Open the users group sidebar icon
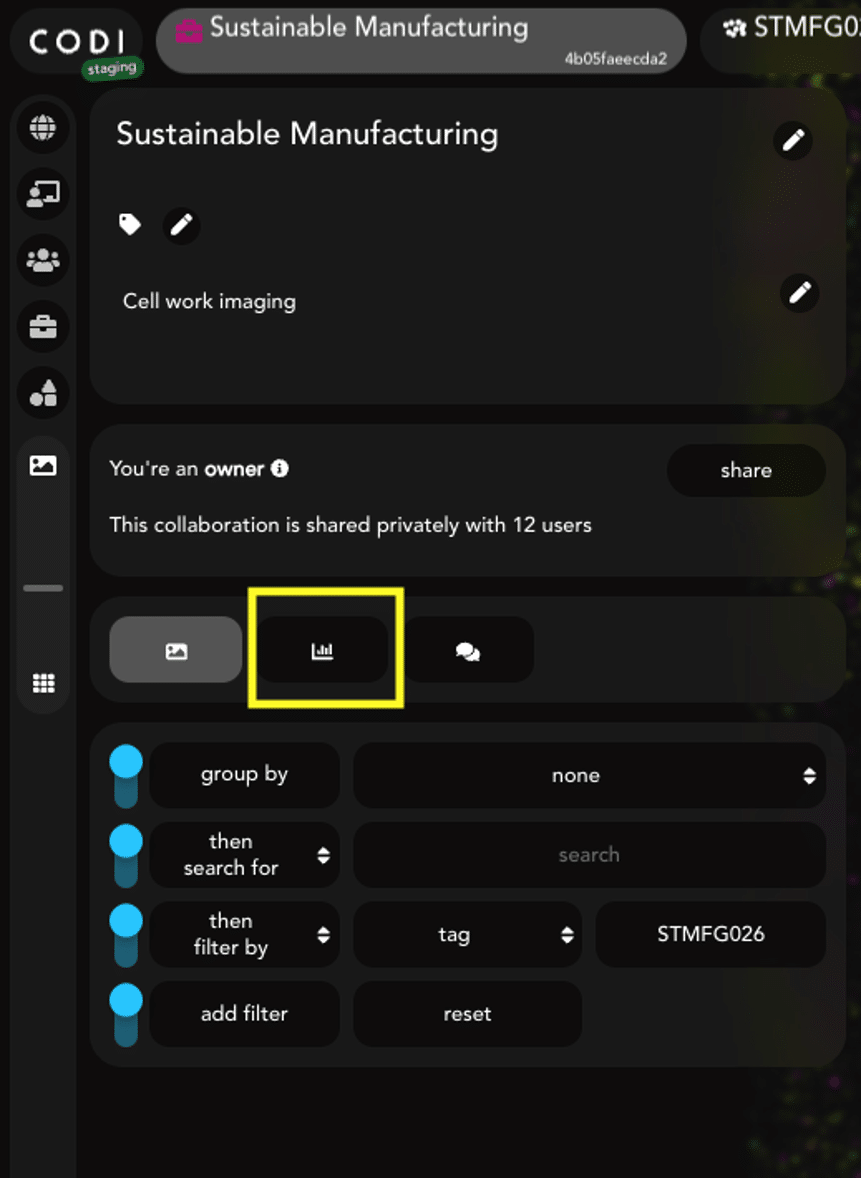 tap(43, 260)
